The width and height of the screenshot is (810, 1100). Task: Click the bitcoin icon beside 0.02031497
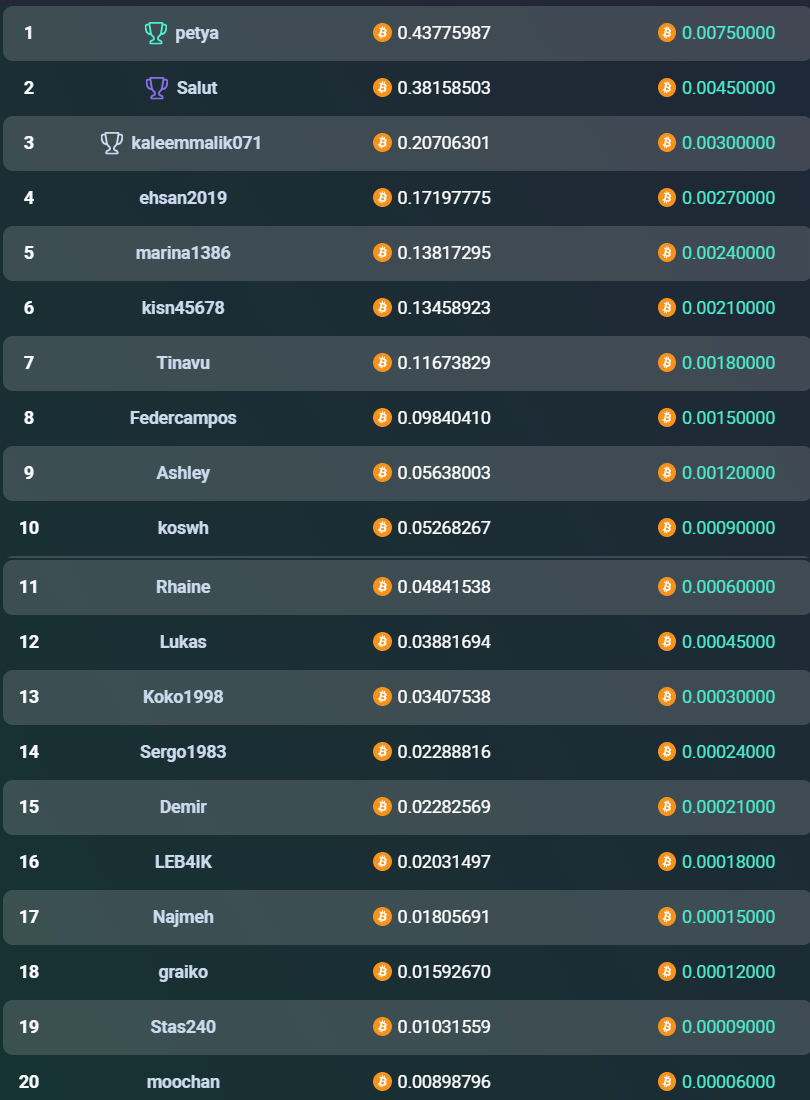tap(382, 861)
